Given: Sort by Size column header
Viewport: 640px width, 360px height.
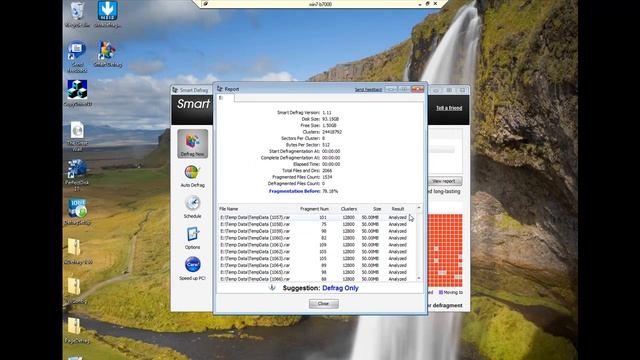Looking at the screenshot, I should pyautogui.click(x=376, y=209).
